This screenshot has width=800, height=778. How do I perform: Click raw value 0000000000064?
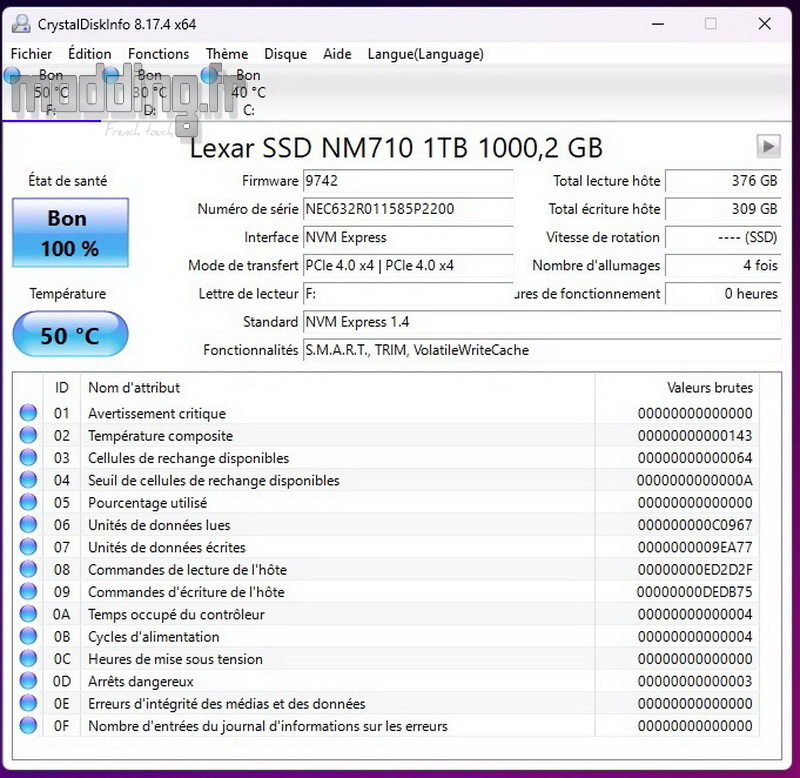[x=695, y=458]
